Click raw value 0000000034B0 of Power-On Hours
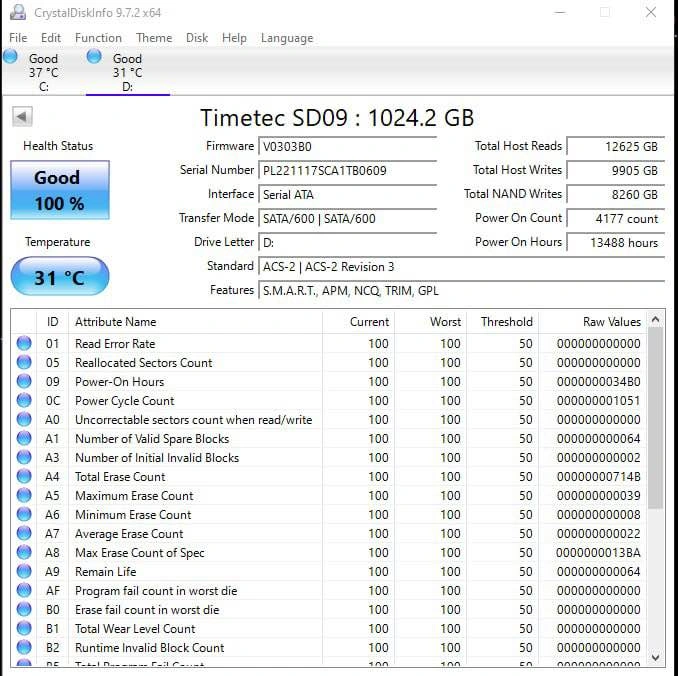This screenshot has width=678, height=676. [x=599, y=382]
